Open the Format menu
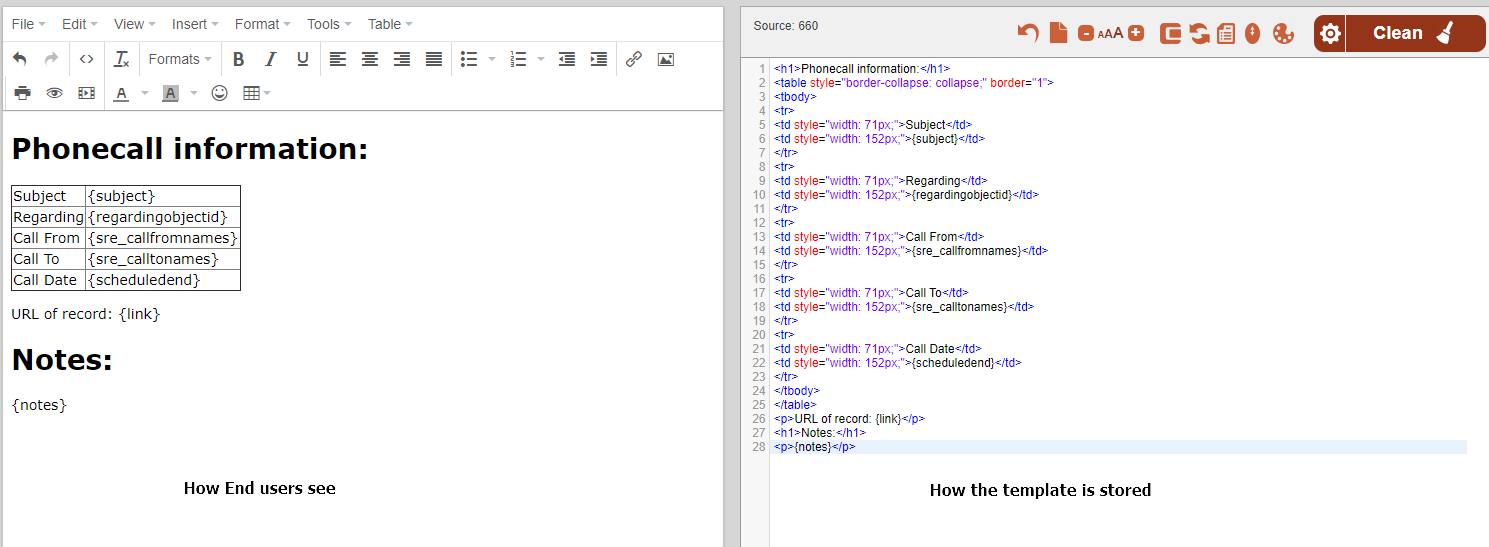The image size is (1489, 547). click(263, 24)
